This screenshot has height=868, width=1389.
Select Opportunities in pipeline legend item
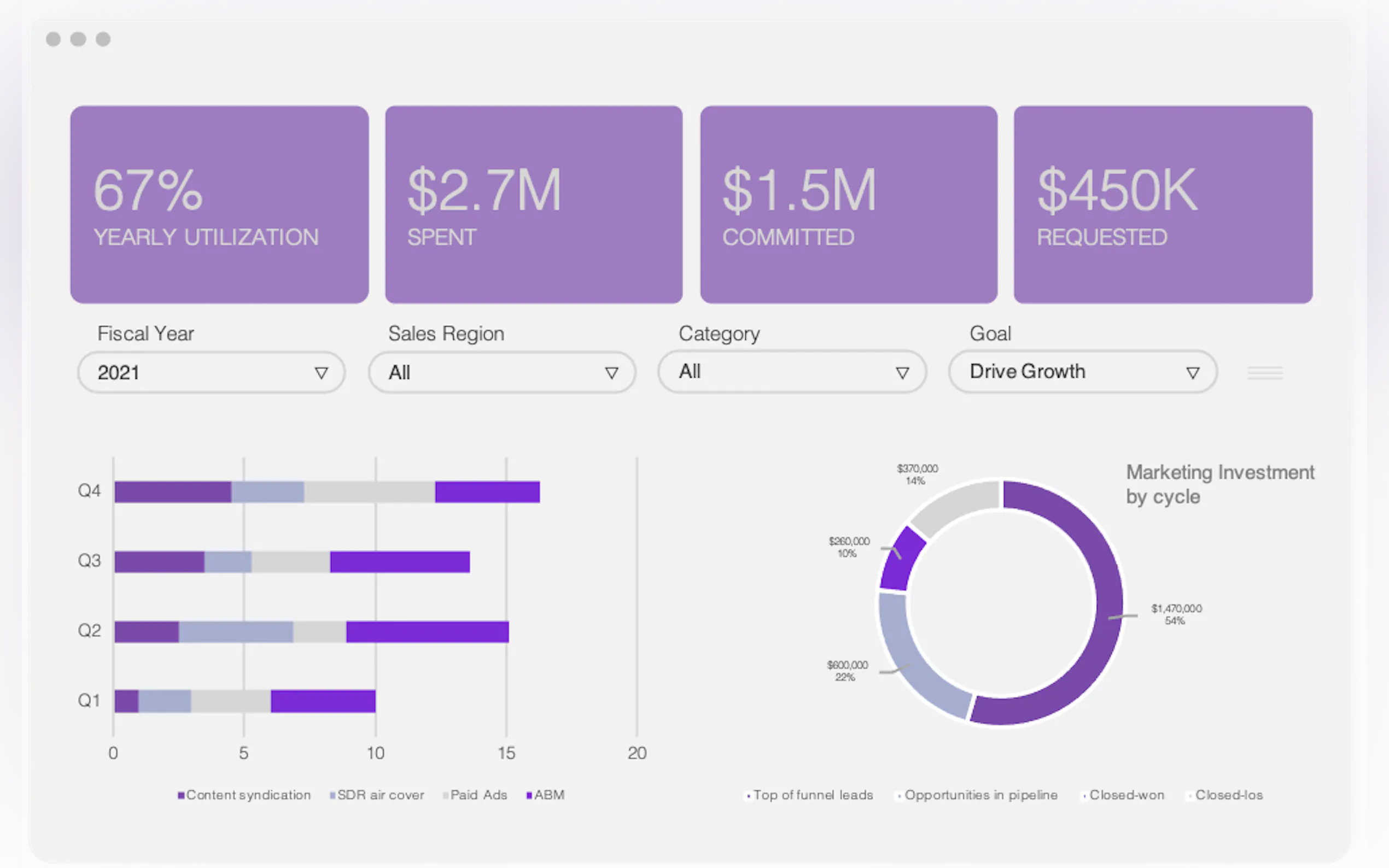point(980,795)
